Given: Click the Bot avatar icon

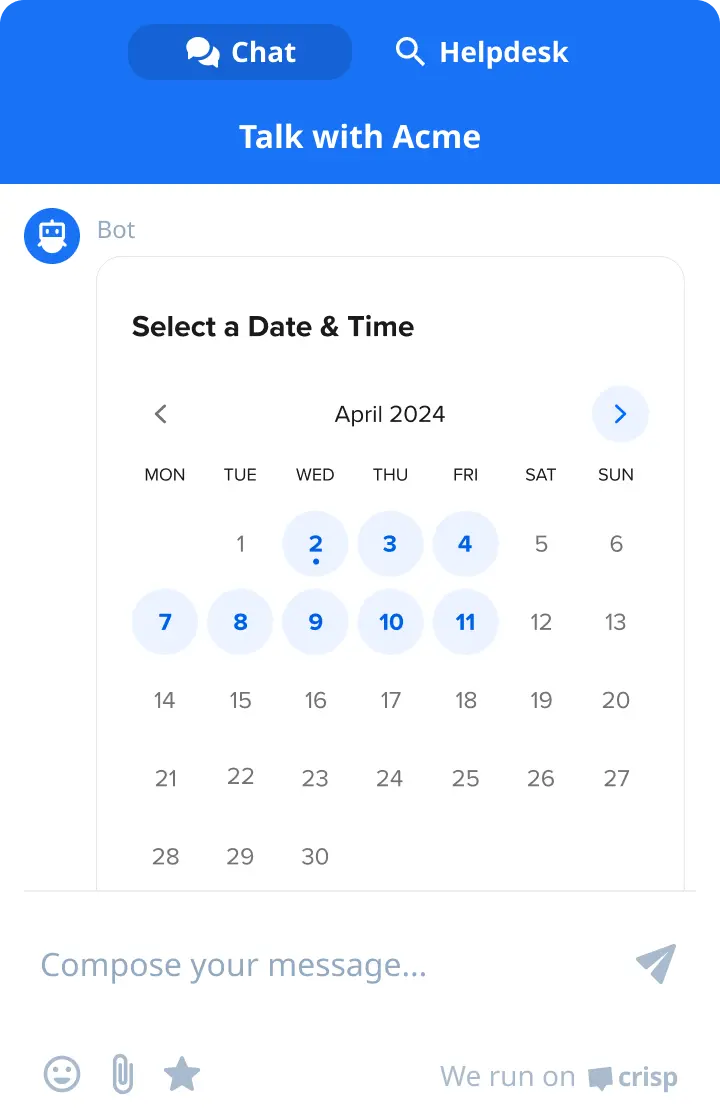Looking at the screenshot, I should 51,235.
